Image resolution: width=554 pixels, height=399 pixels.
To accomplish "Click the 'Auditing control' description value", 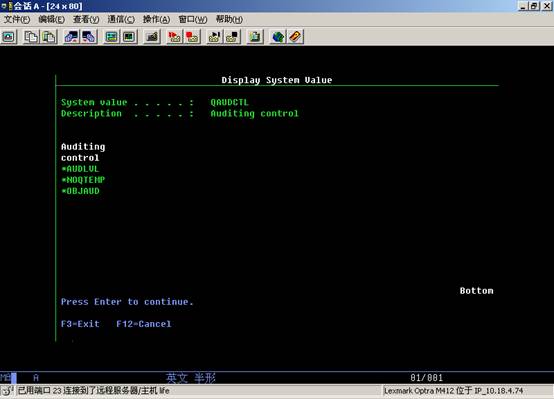I will point(254,113).
